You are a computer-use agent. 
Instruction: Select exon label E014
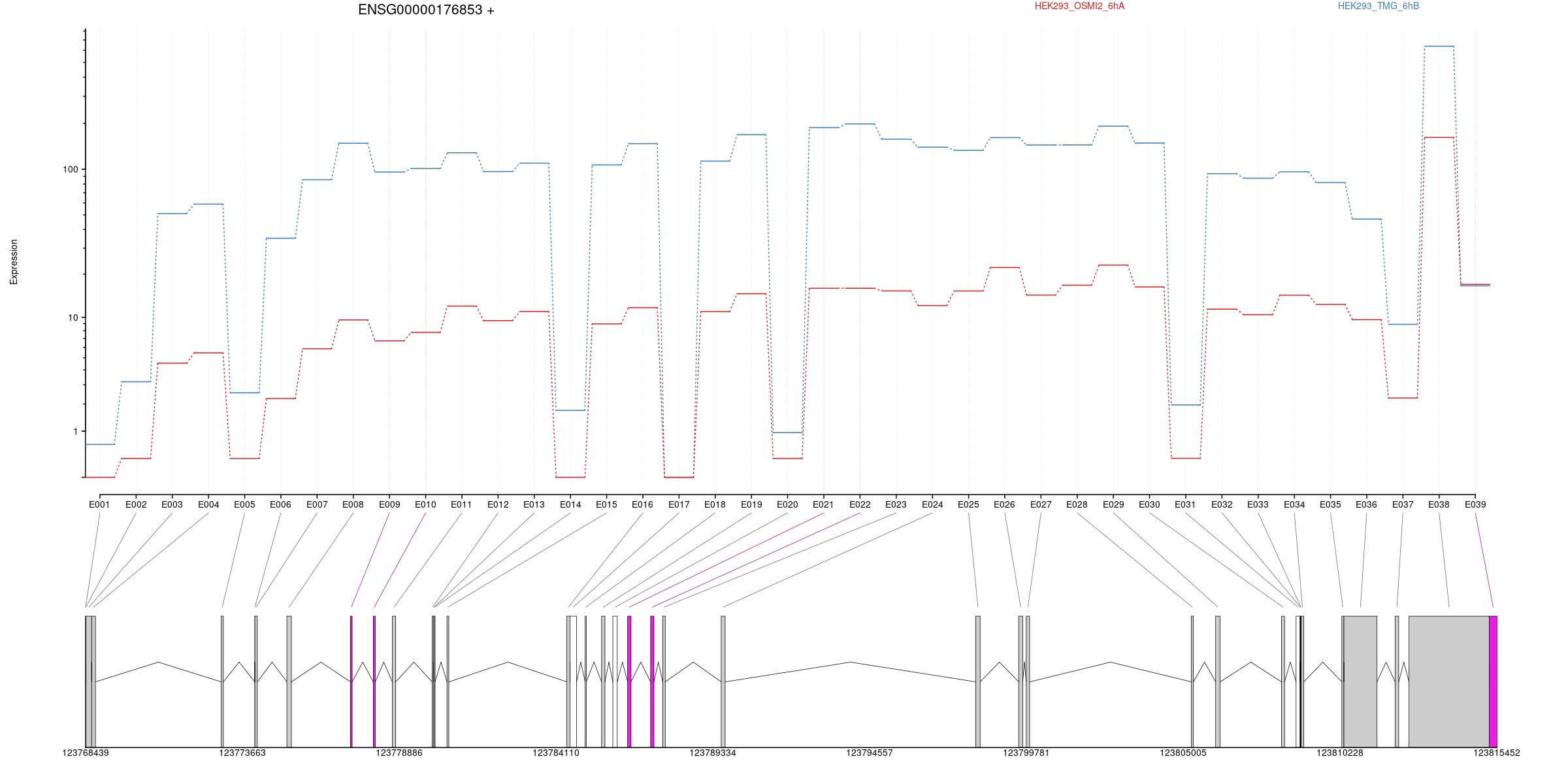570,504
